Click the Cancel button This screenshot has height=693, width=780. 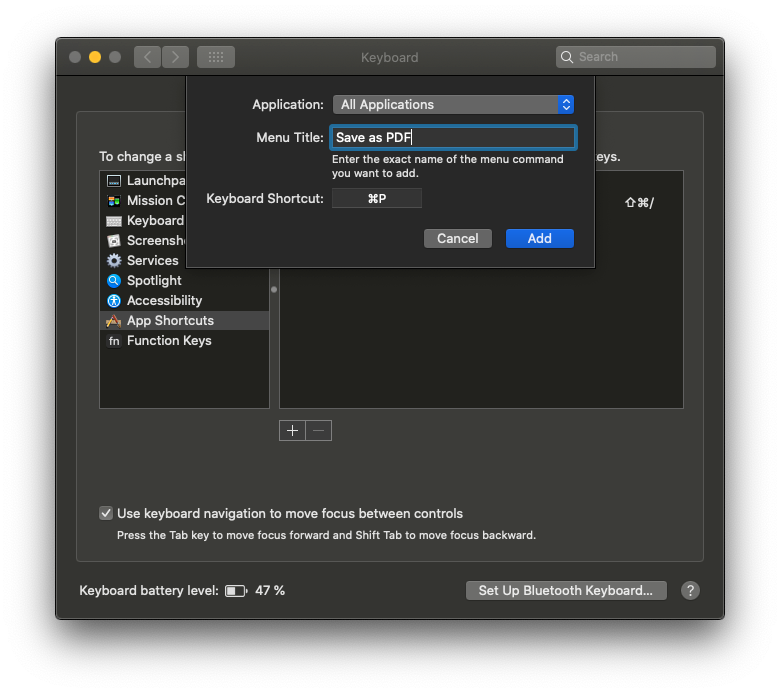458,238
